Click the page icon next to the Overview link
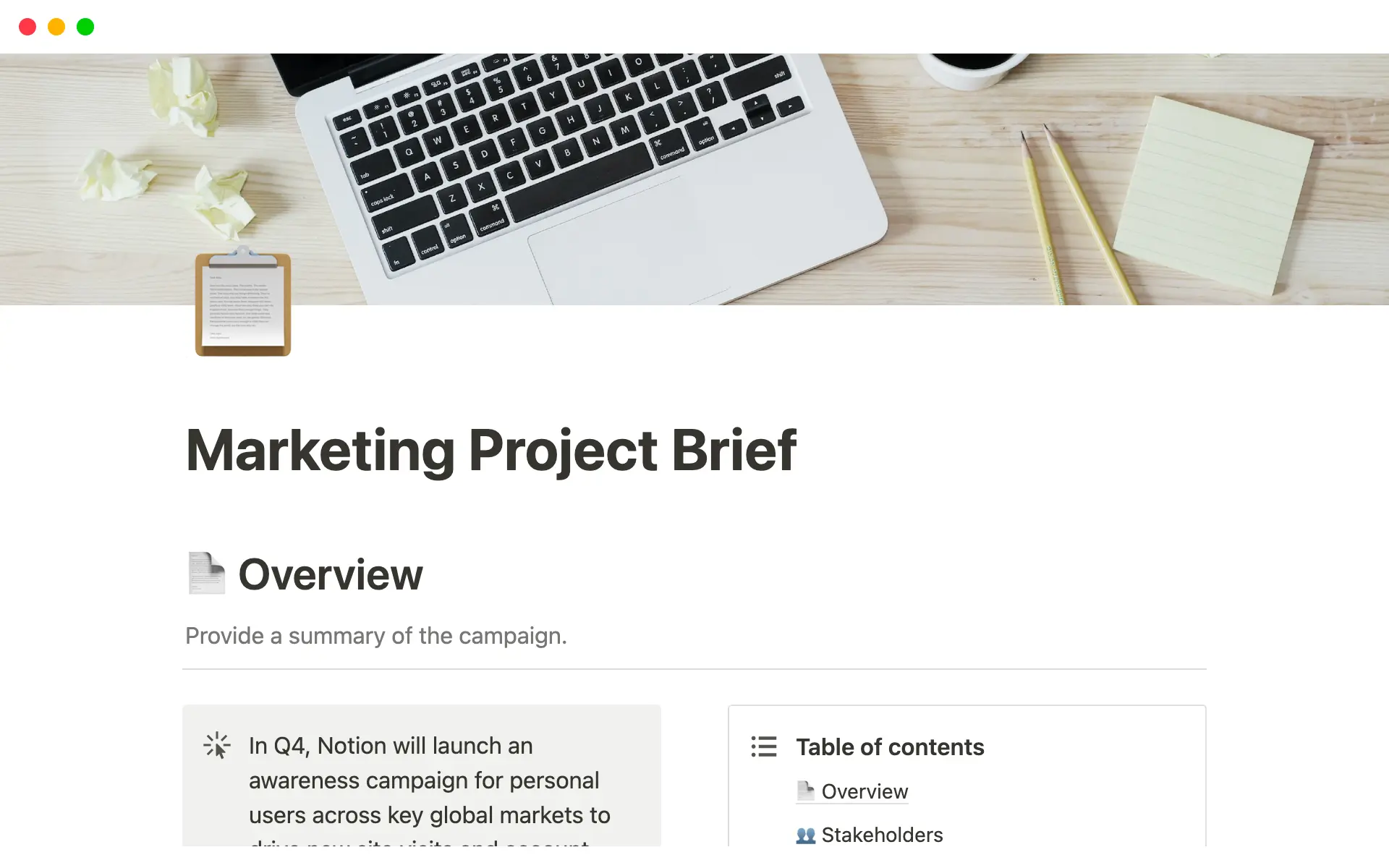This screenshot has height=868, width=1389. [805, 790]
